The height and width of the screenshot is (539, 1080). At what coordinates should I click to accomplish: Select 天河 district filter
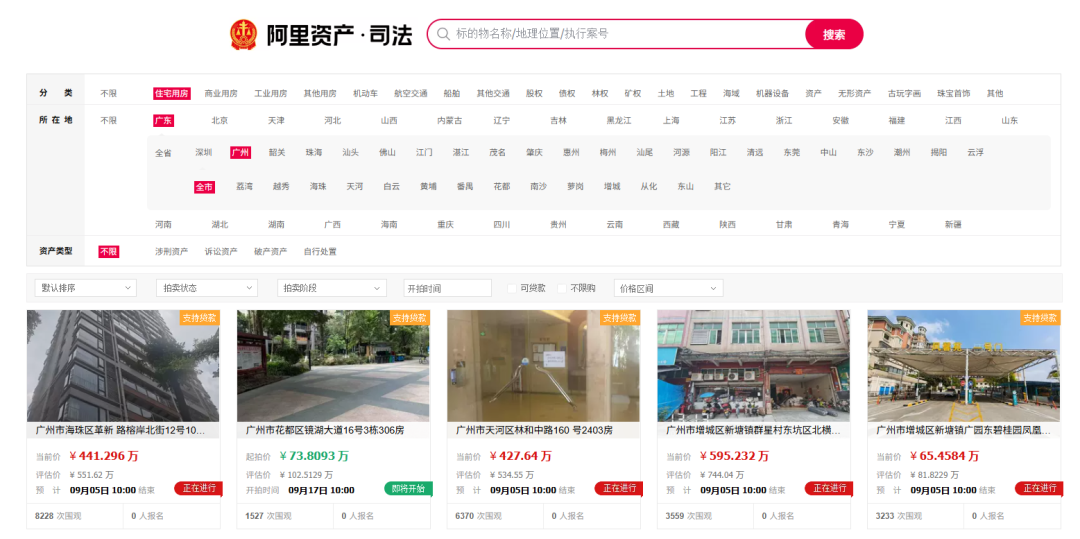point(355,187)
